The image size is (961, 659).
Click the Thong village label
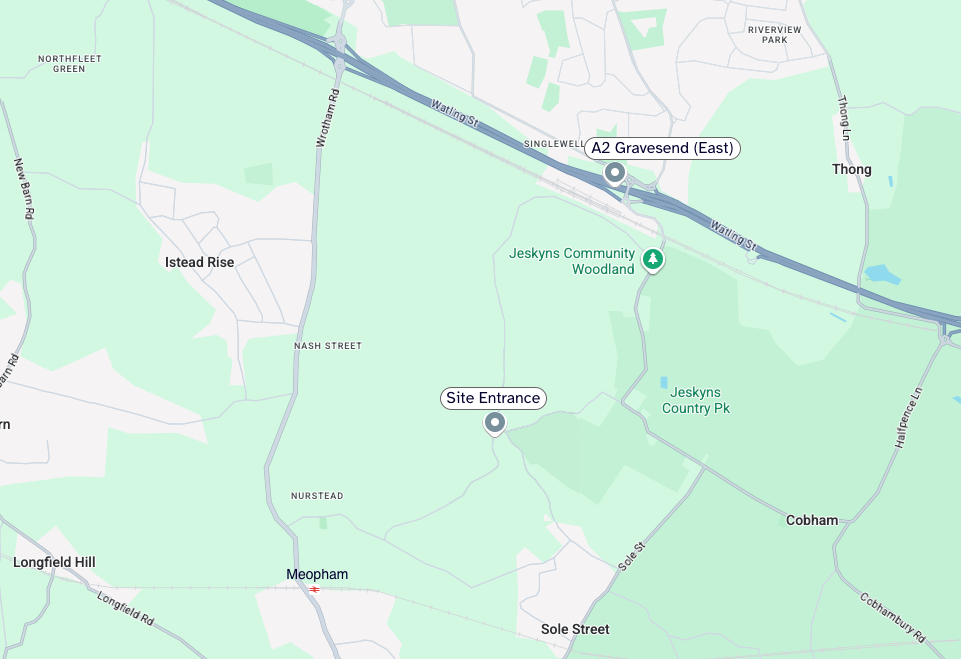tap(851, 170)
